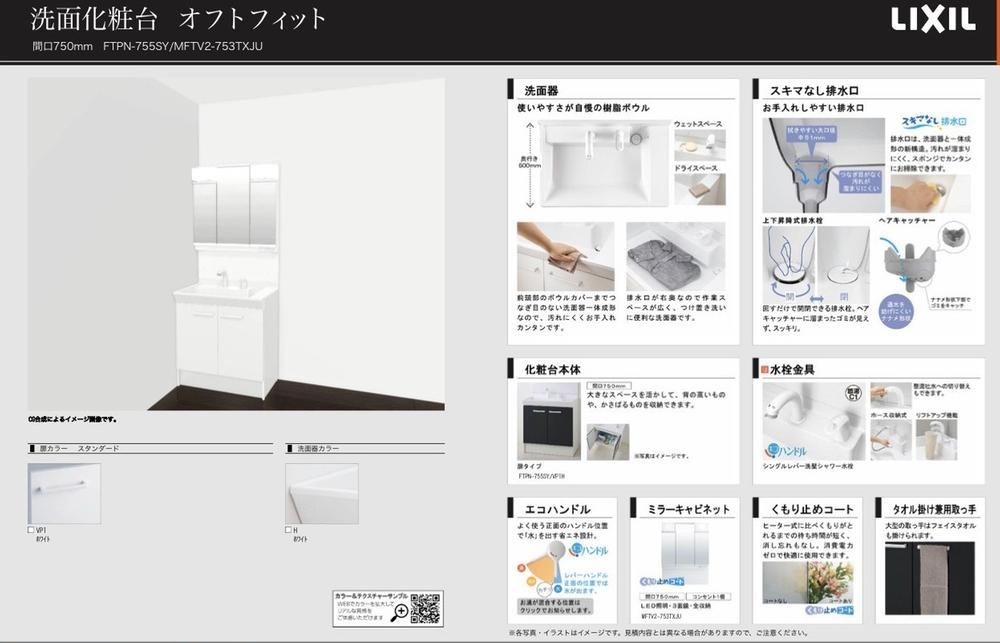Click the 扉カラー スタンダード label
Viewport: 1000px width, 643px height.
(79, 448)
